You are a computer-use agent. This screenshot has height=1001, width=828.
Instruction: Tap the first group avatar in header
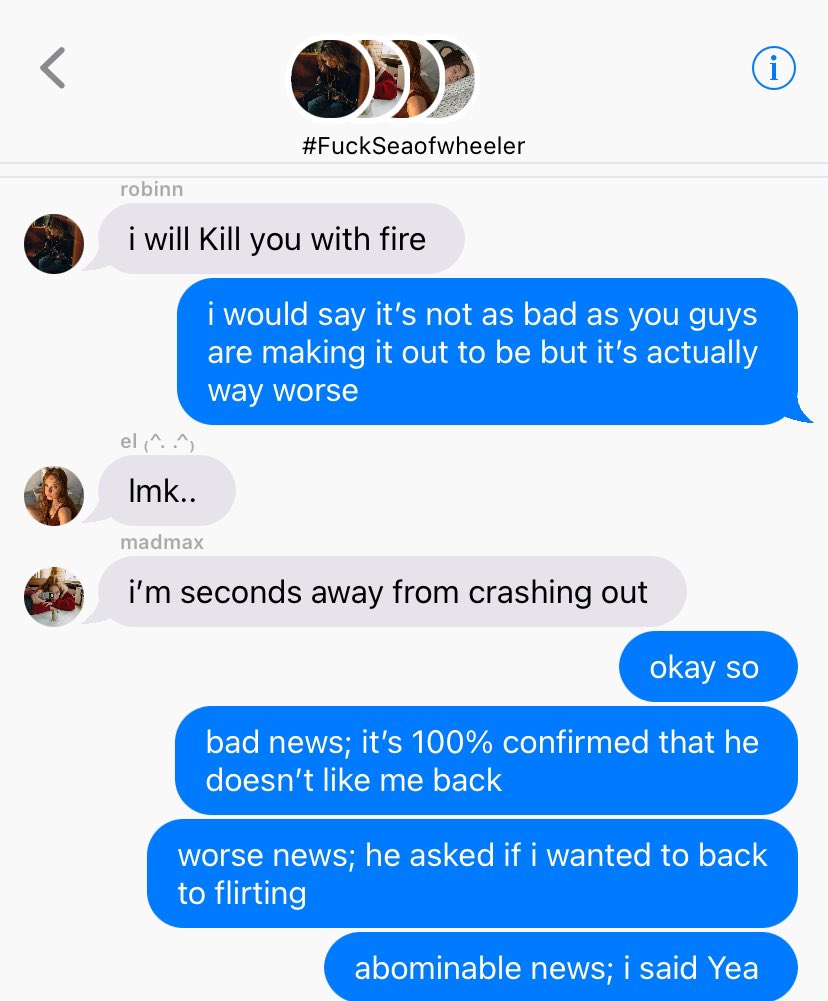[x=329, y=79]
